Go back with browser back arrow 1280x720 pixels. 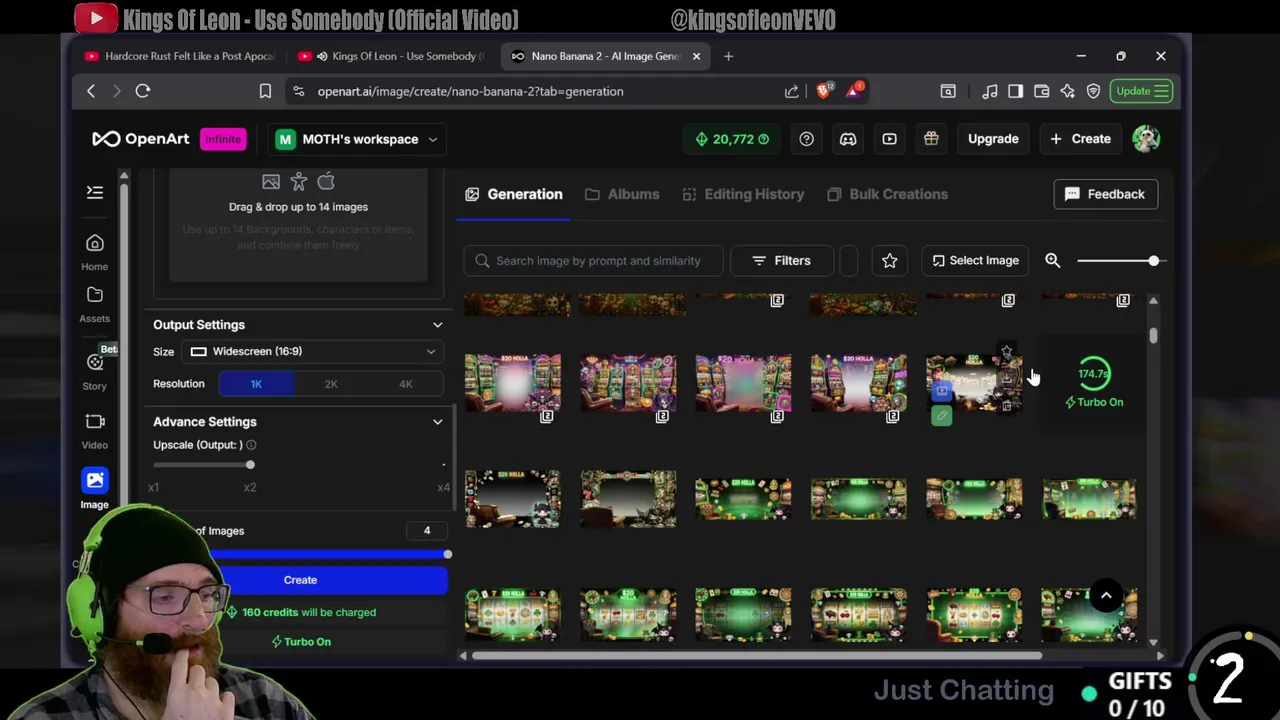(91, 91)
